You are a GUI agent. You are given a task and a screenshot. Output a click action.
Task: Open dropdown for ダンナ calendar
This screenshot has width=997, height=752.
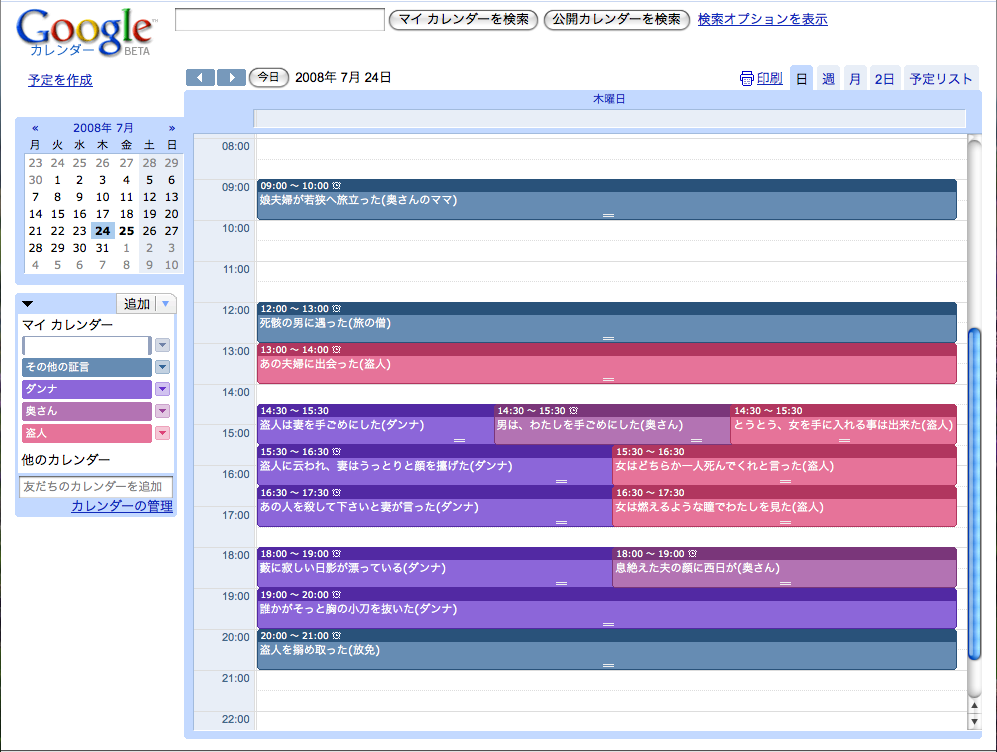tap(163, 389)
